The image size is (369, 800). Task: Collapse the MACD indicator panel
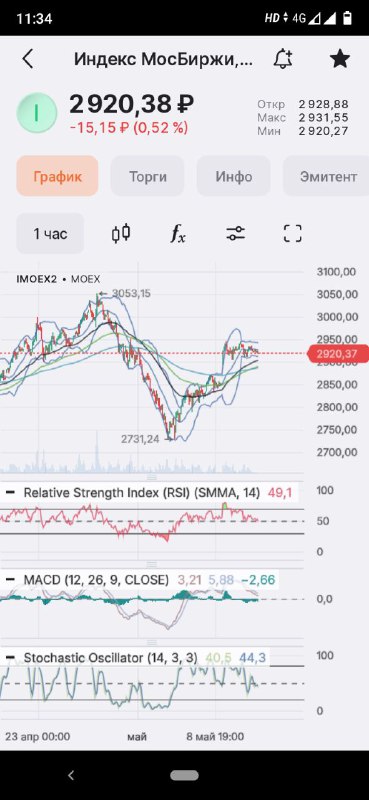tap(10, 580)
